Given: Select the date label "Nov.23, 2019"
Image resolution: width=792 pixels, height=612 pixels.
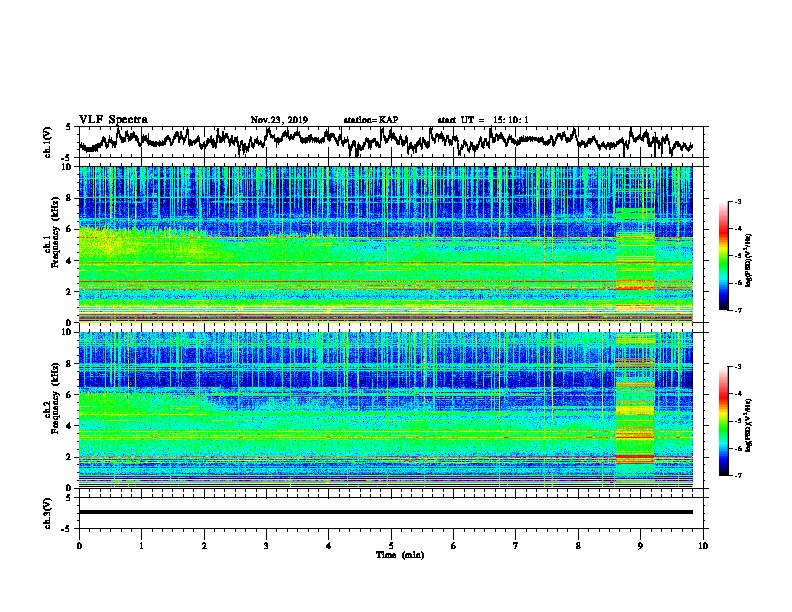Looking at the screenshot, I should pyautogui.click(x=279, y=120).
